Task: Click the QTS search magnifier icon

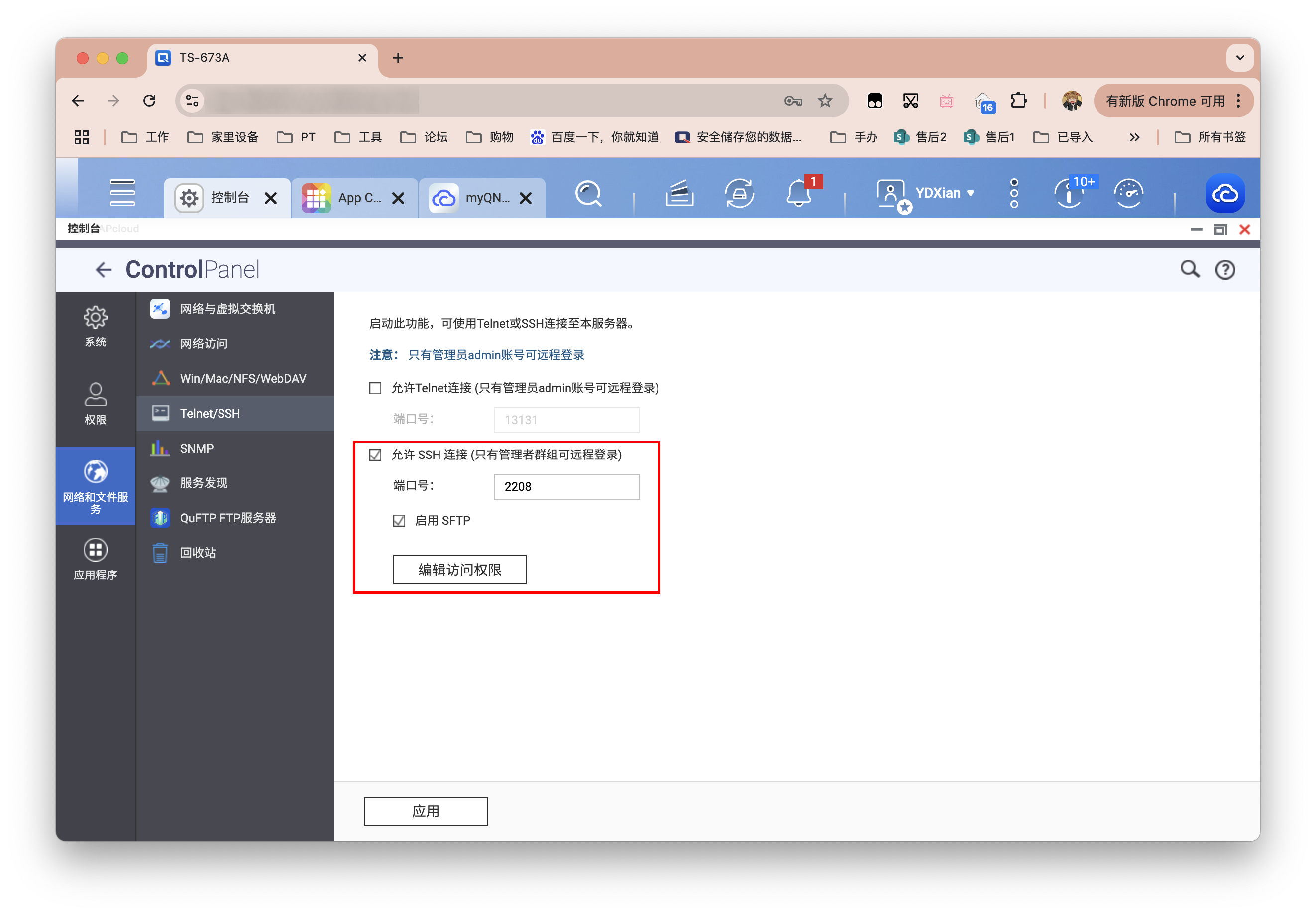Action: [589, 194]
